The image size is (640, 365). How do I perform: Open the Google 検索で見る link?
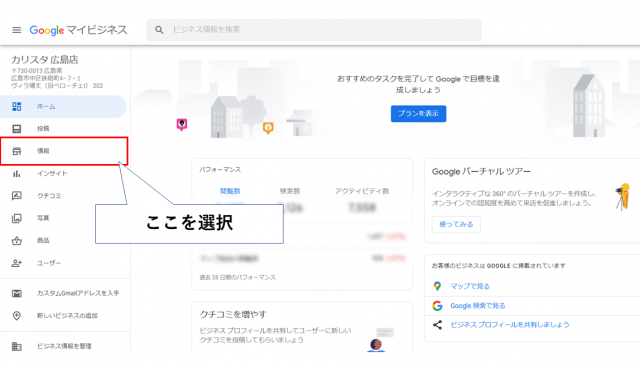[x=478, y=306]
